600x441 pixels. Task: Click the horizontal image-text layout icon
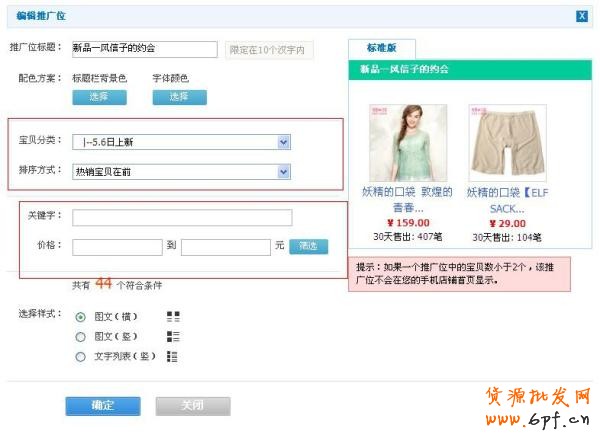pyautogui.click(x=173, y=316)
